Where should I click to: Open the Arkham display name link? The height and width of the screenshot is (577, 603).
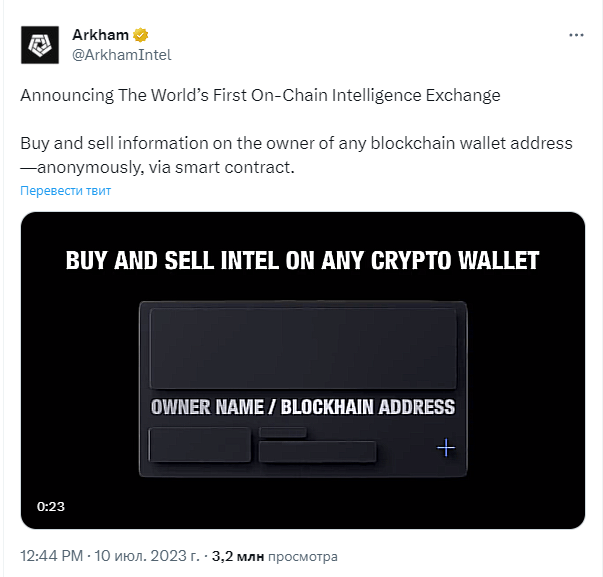tap(100, 35)
